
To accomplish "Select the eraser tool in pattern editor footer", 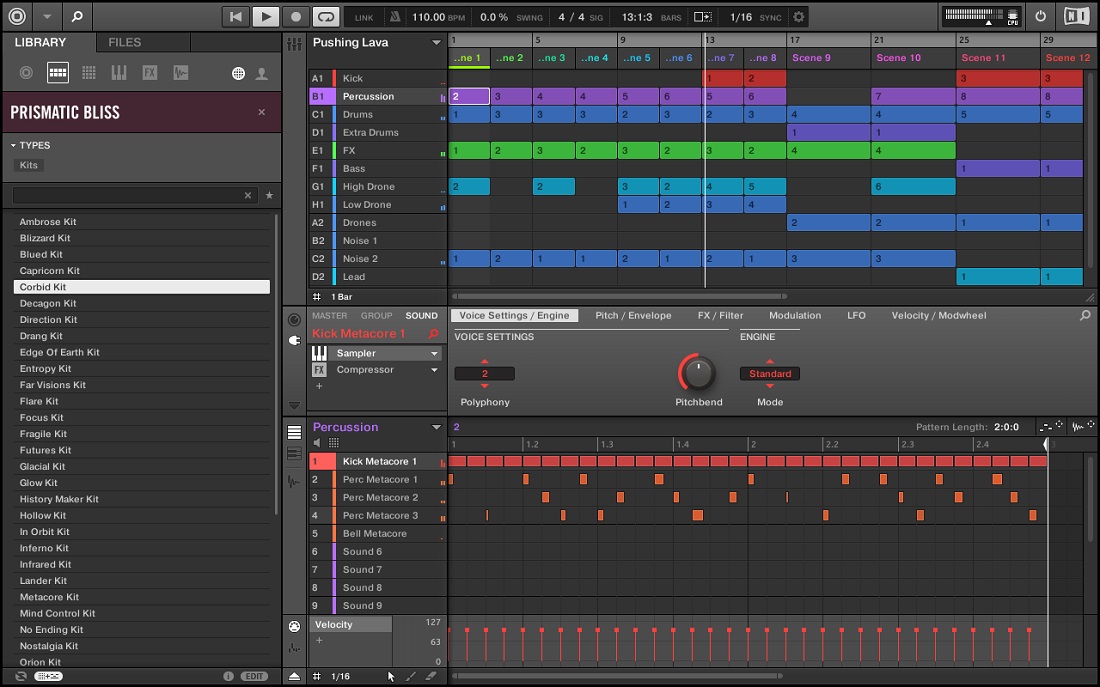I will tap(432, 677).
